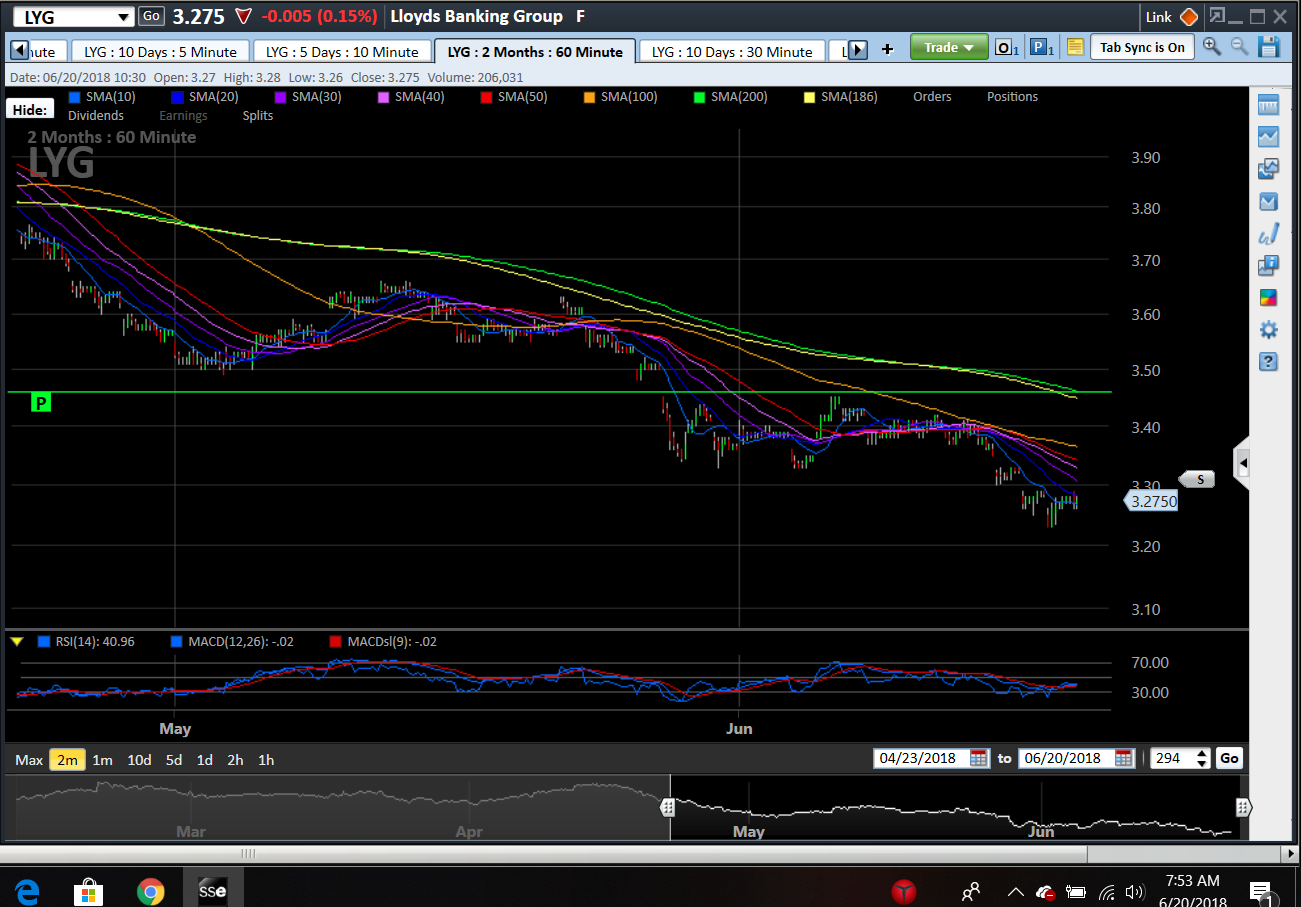The width and height of the screenshot is (1301, 907).
Task: Click the orange Link diamond icon
Action: coord(1188,17)
